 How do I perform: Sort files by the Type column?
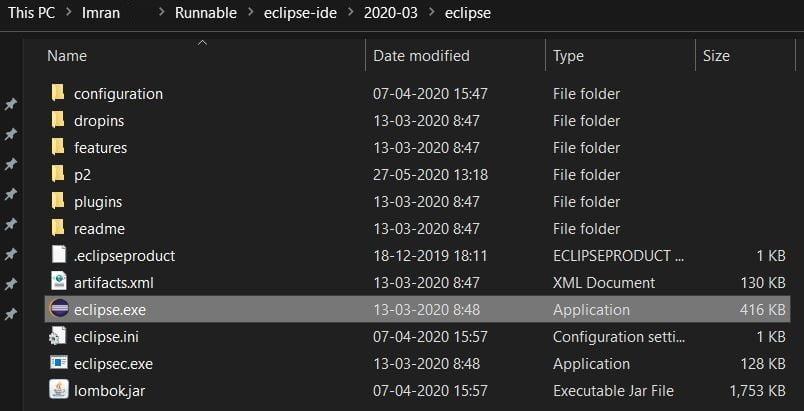(568, 56)
